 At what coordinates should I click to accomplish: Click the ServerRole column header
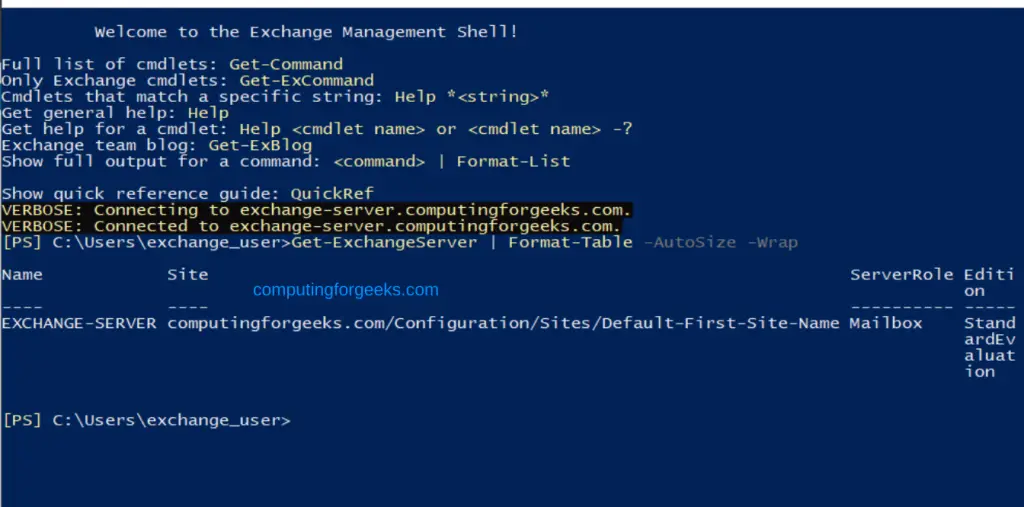coord(901,274)
